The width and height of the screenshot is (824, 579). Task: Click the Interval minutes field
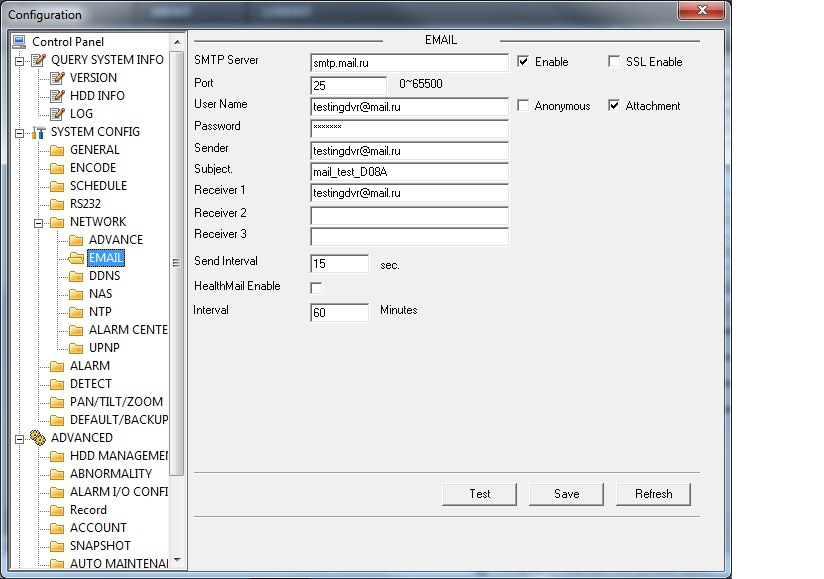coord(339,313)
